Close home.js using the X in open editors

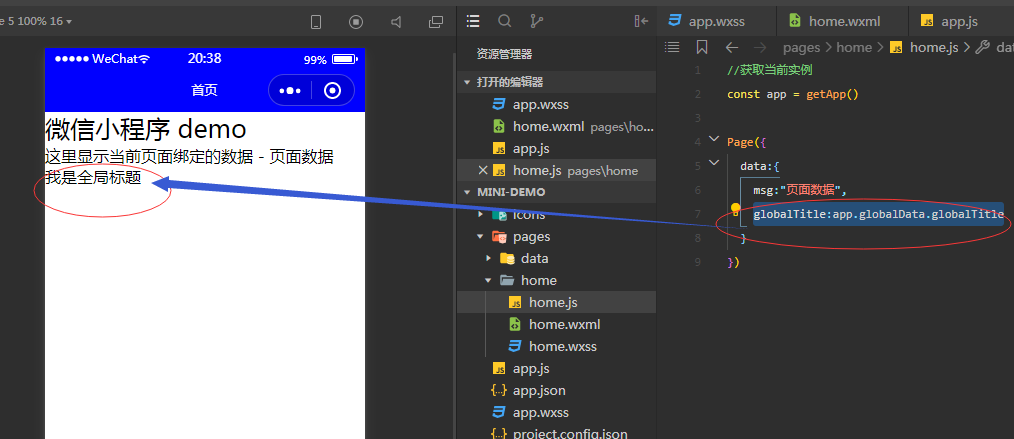coord(482,170)
